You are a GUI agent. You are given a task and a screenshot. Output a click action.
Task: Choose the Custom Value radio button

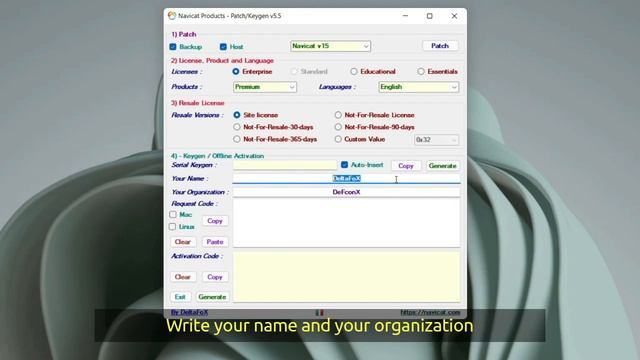tap(338, 139)
